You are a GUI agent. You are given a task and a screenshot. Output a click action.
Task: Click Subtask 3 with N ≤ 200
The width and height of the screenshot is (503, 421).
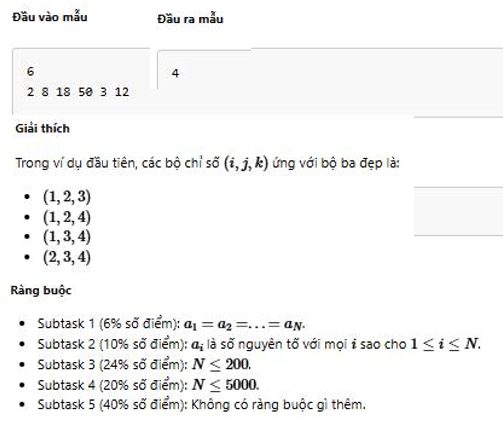[144, 364]
